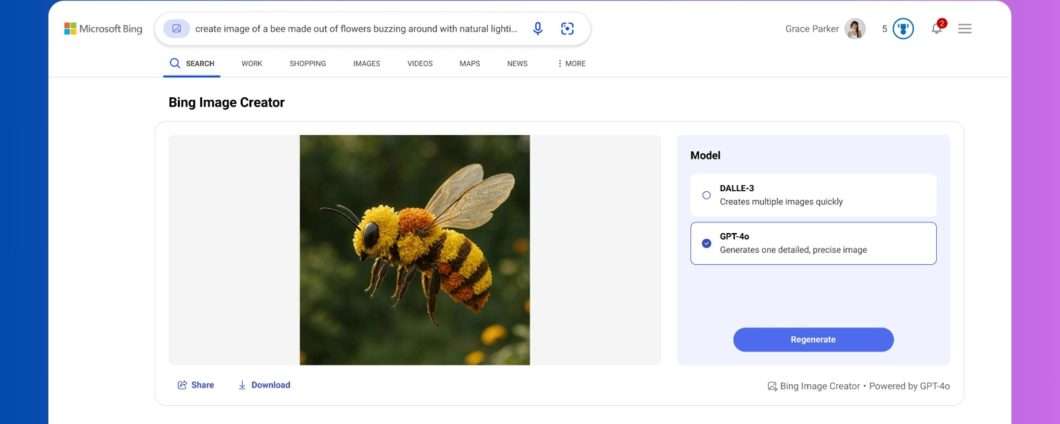Activate the microphone voice search icon

point(538,29)
